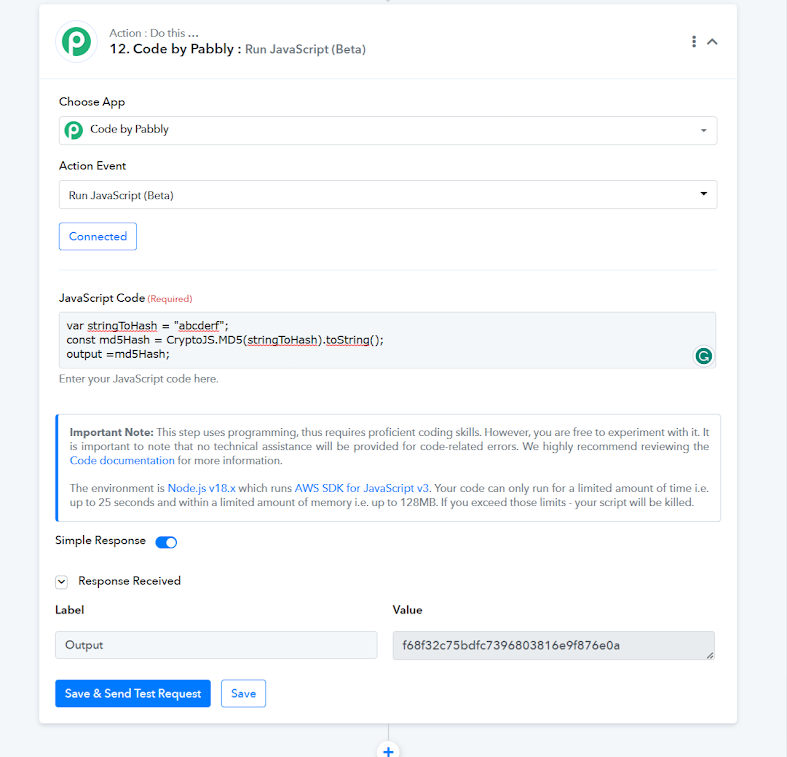Collapse step 12 with the up chevron

click(712, 42)
